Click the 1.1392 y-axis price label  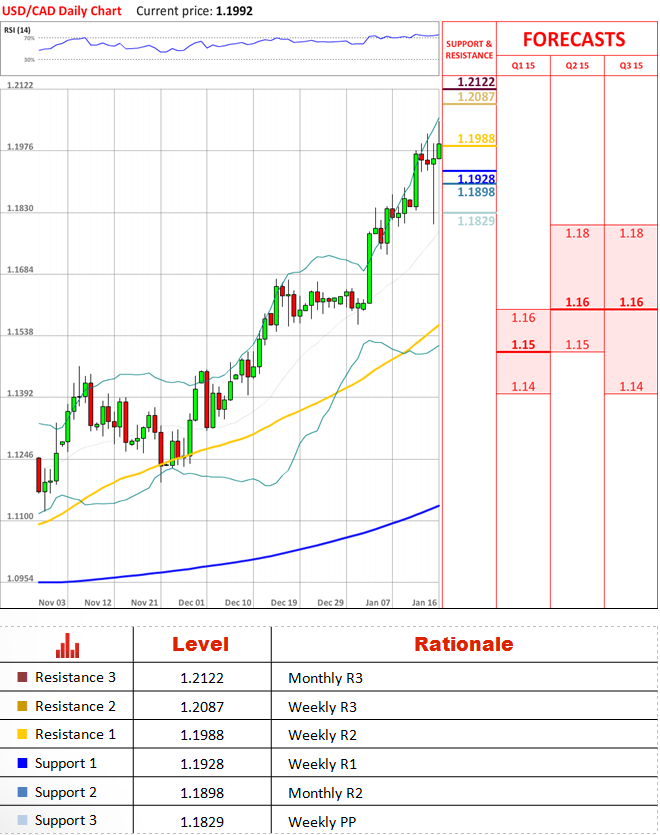(20, 393)
